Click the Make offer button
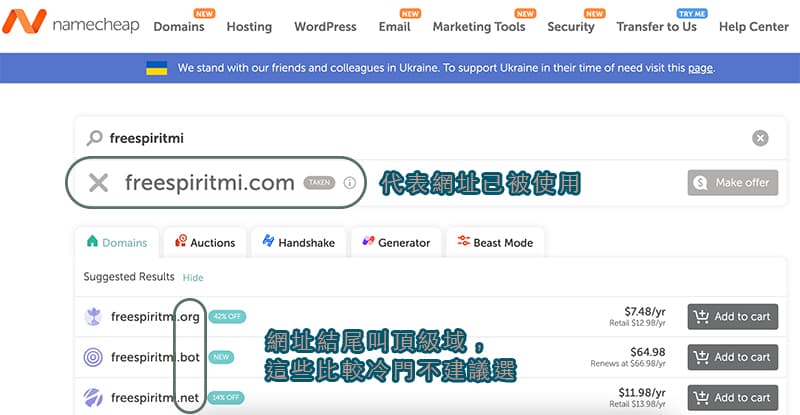Image resolution: width=800 pixels, height=415 pixels. point(733,183)
